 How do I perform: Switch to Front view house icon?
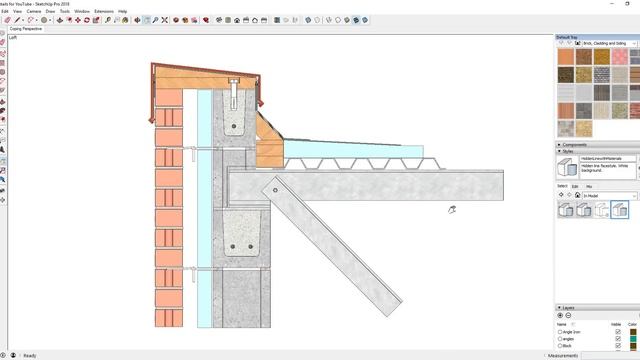tap(237, 20)
